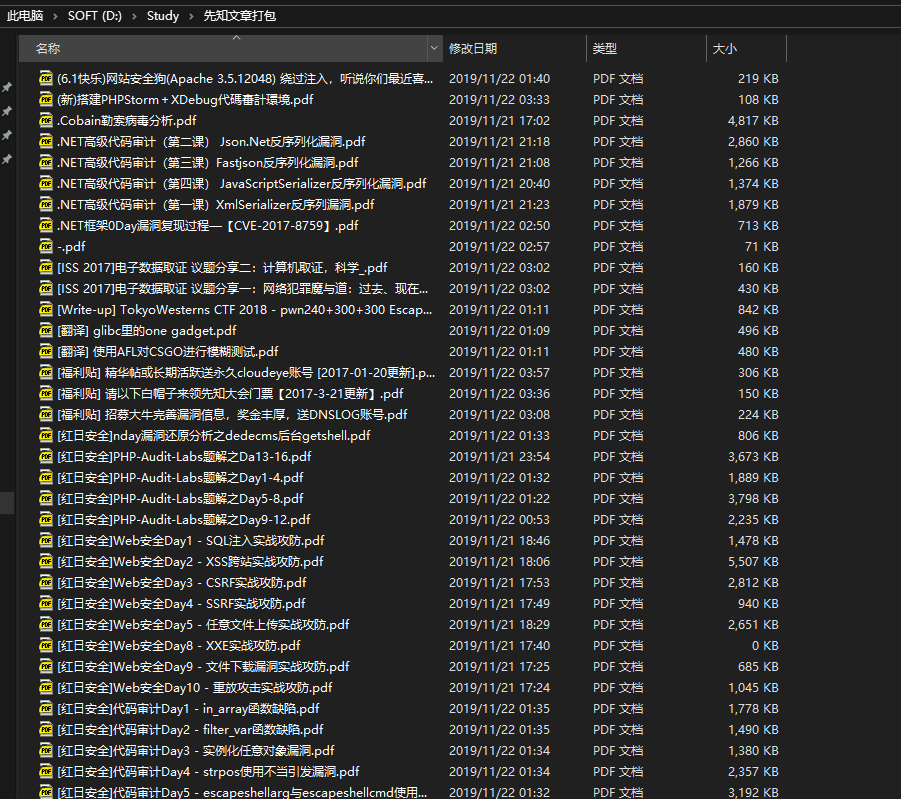Image resolution: width=901 pixels, height=799 pixels.
Task: Click the 先知文章打包 breadcrumb segment
Action: 240,16
